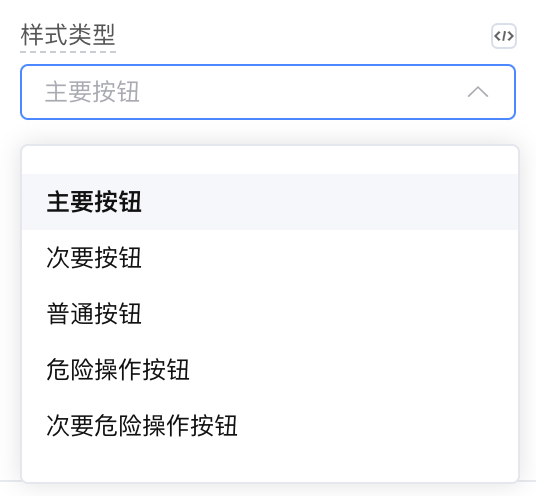Set button style to secondary danger 次要危险操作按钮
The width and height of the screenshot is (536, 496).
click(270, 426)
